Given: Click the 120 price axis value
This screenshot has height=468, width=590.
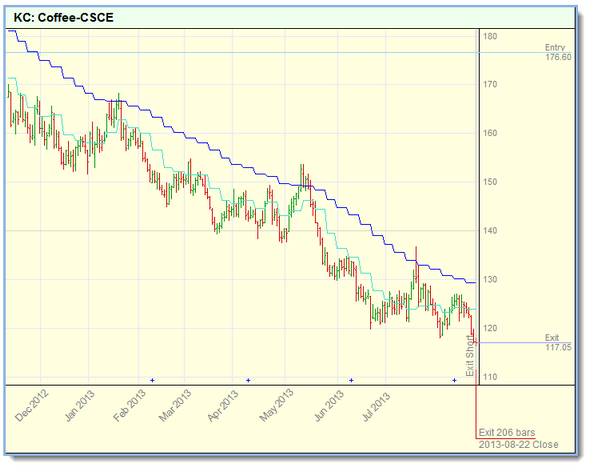Looking at the screenshot, I should (490, 328).
